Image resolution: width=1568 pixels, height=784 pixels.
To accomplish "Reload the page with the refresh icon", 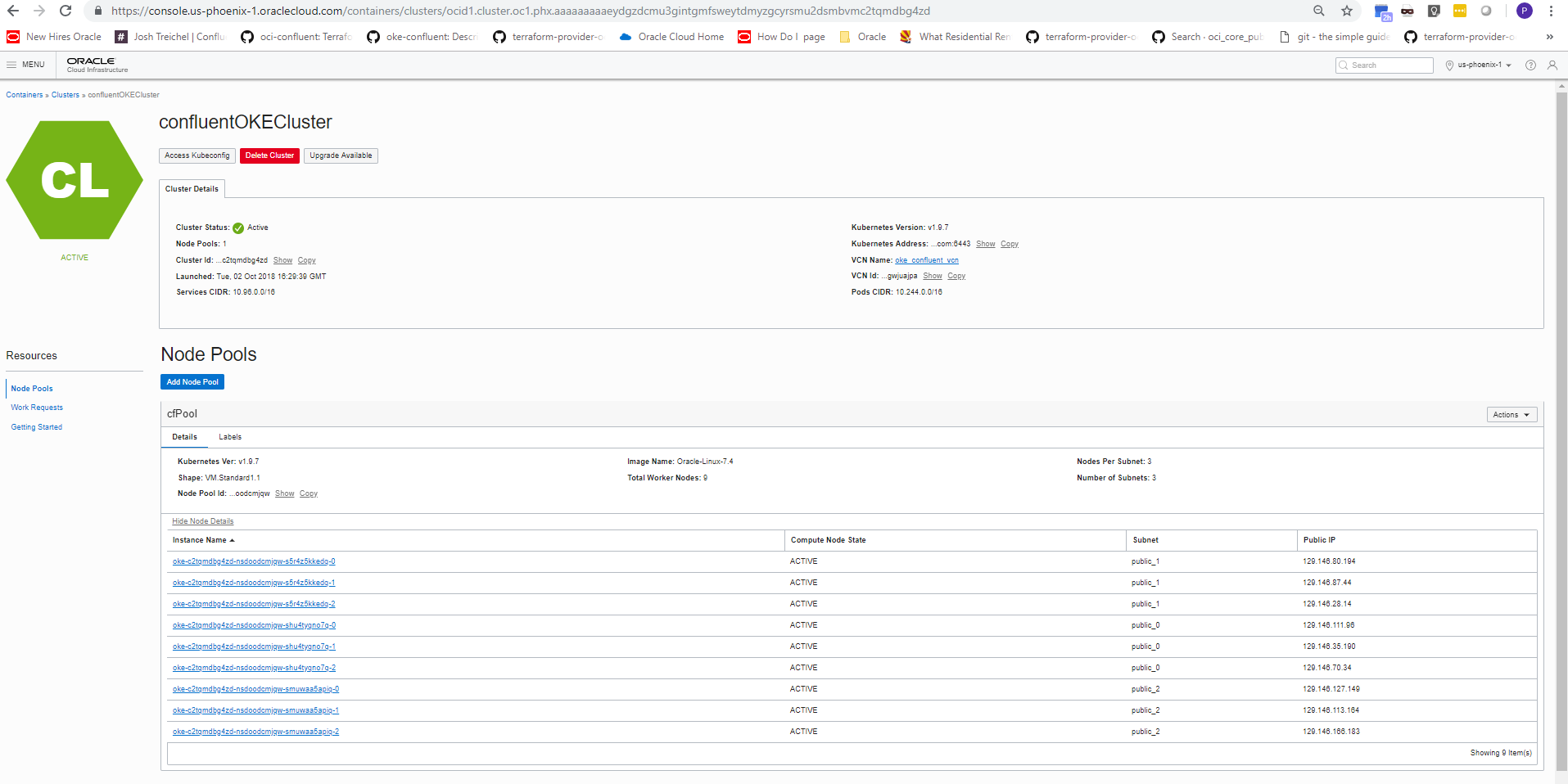I will [x=66, y=11].
